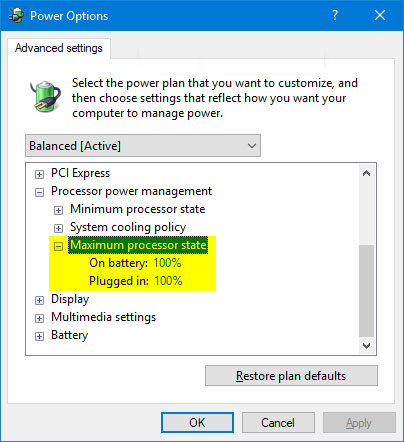
Task: Expand Multimedia settings node
Action: point(39,318)
